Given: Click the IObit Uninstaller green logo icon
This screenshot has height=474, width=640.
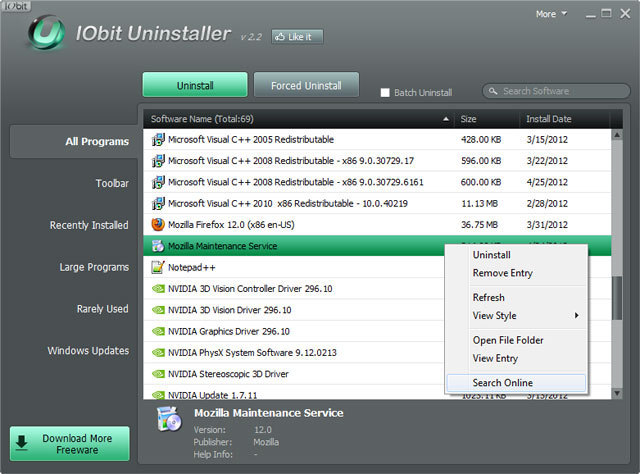Looking at the screenshot, I should coord(46,32).
